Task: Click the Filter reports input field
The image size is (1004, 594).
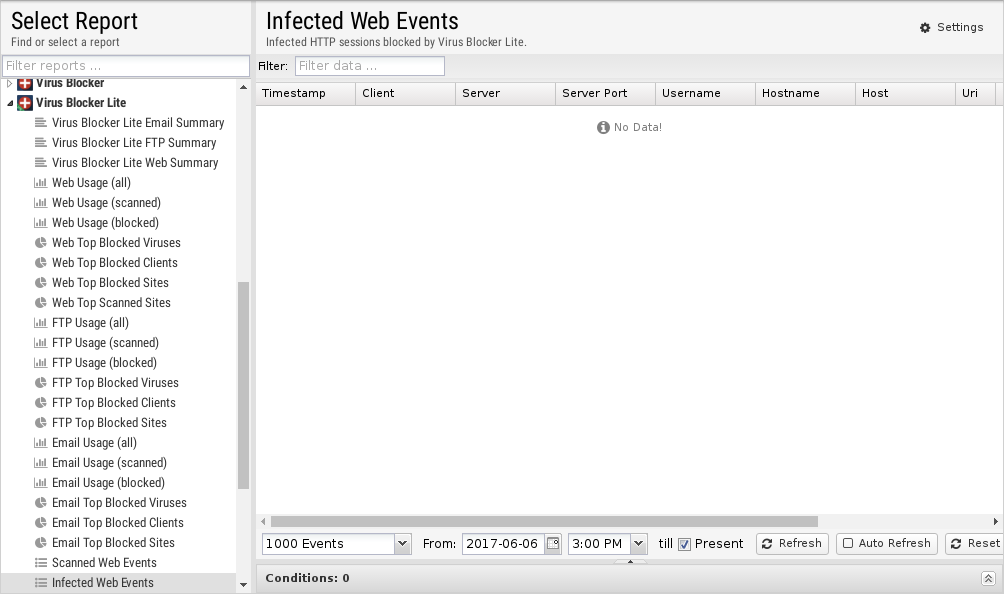Action: [125, 66]
